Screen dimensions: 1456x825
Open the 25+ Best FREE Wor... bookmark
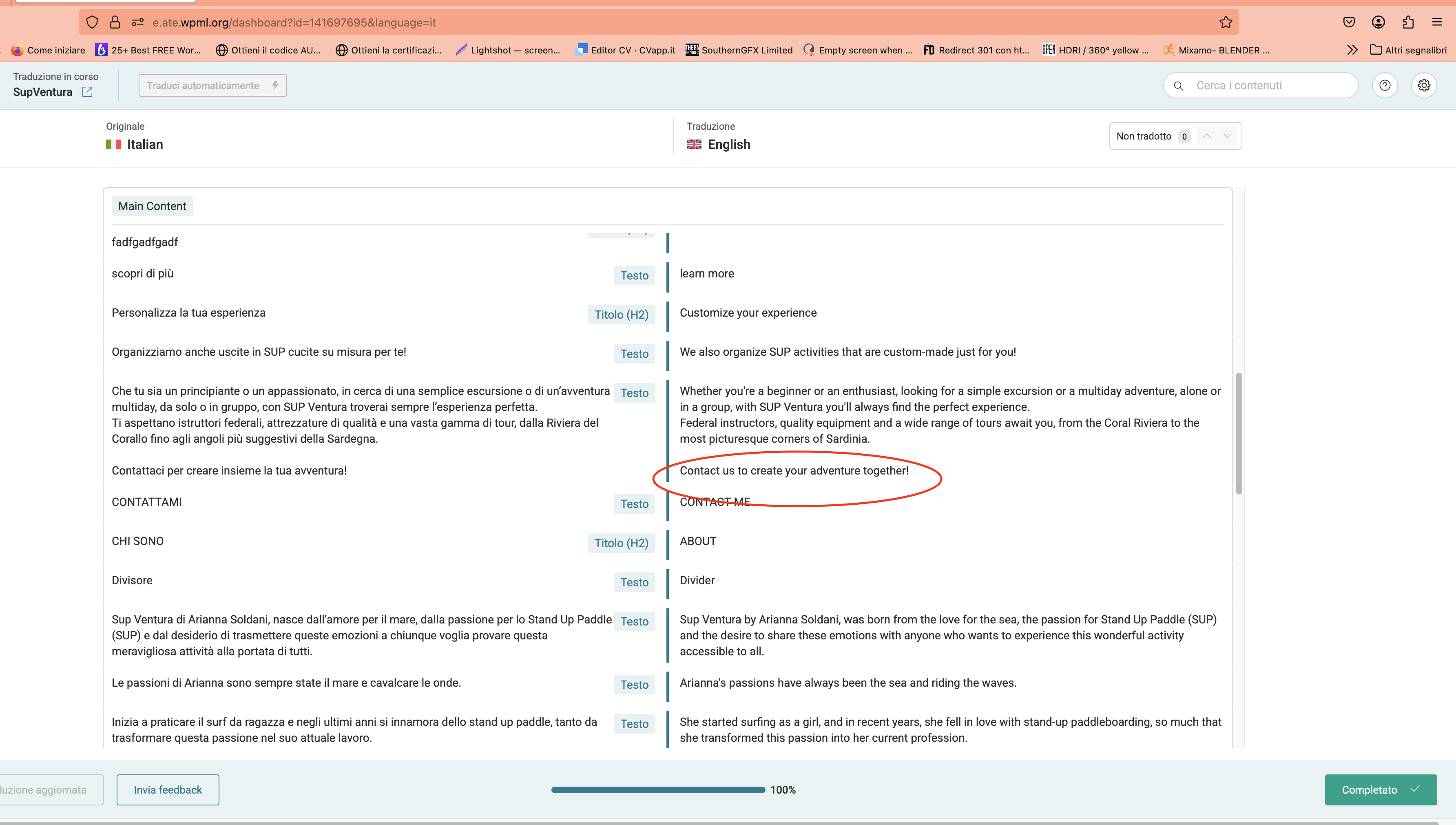point(148,50)
